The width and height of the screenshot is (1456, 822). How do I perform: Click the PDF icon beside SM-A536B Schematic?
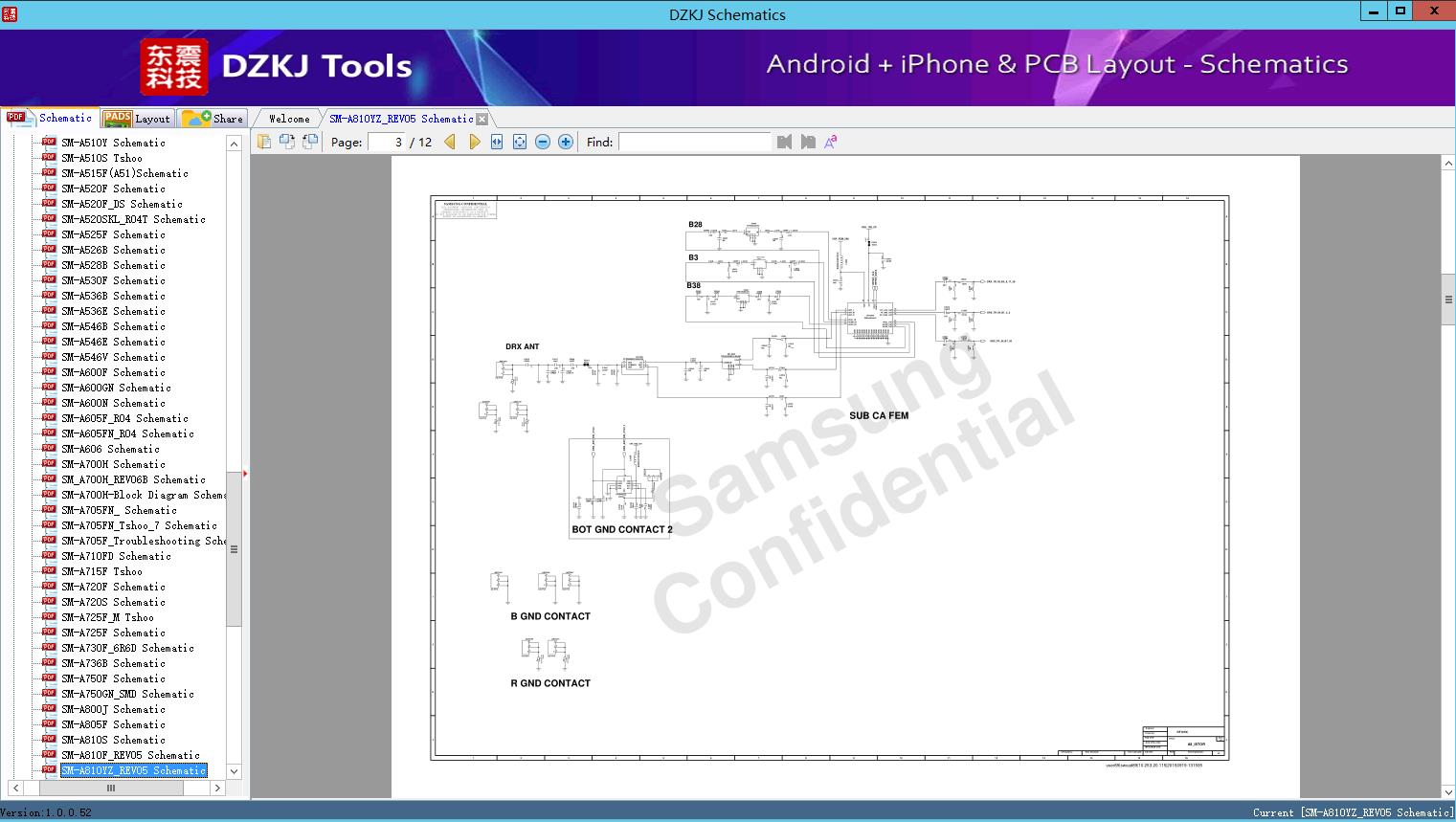pos(49,295)
